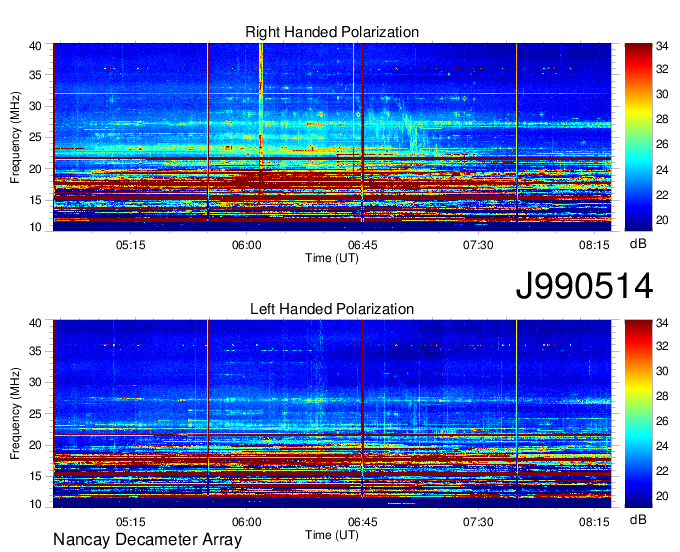The height and width of the screenshot is (552, 680).
Task: Click the 28 dB value on bottom color bar
Action: [x=662, y=396]
